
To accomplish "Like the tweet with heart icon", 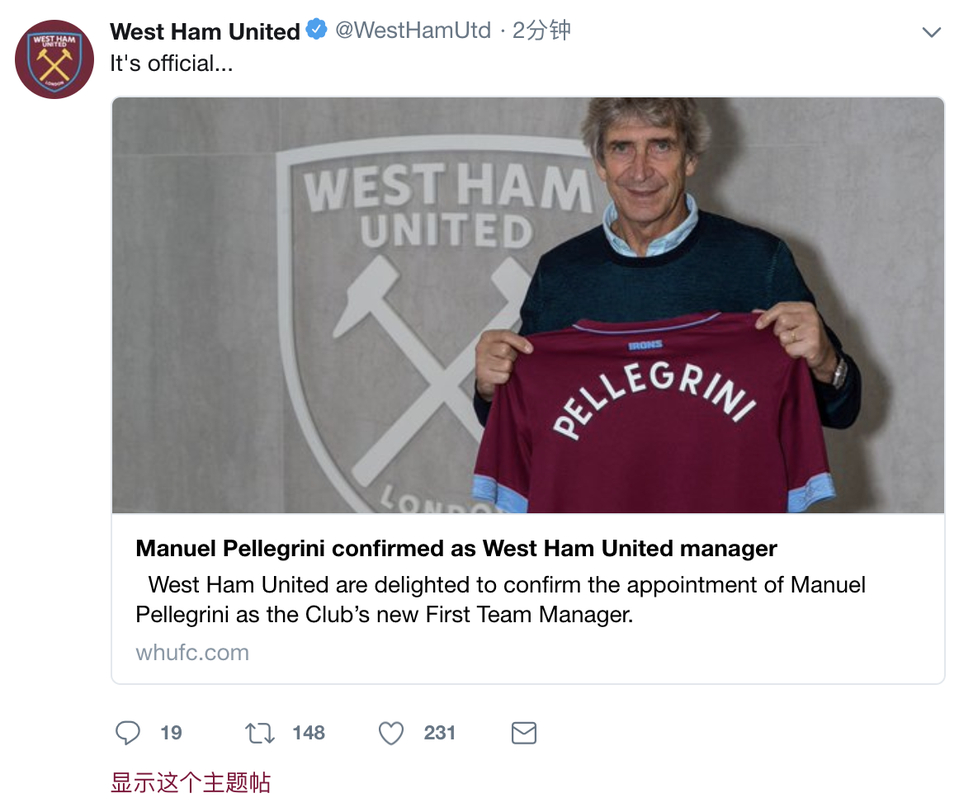I will point(391,733).
